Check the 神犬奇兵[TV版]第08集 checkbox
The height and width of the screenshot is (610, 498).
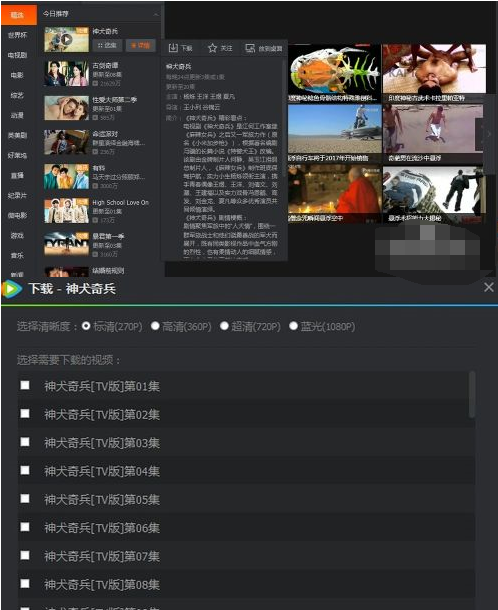(x=25, y=584)
